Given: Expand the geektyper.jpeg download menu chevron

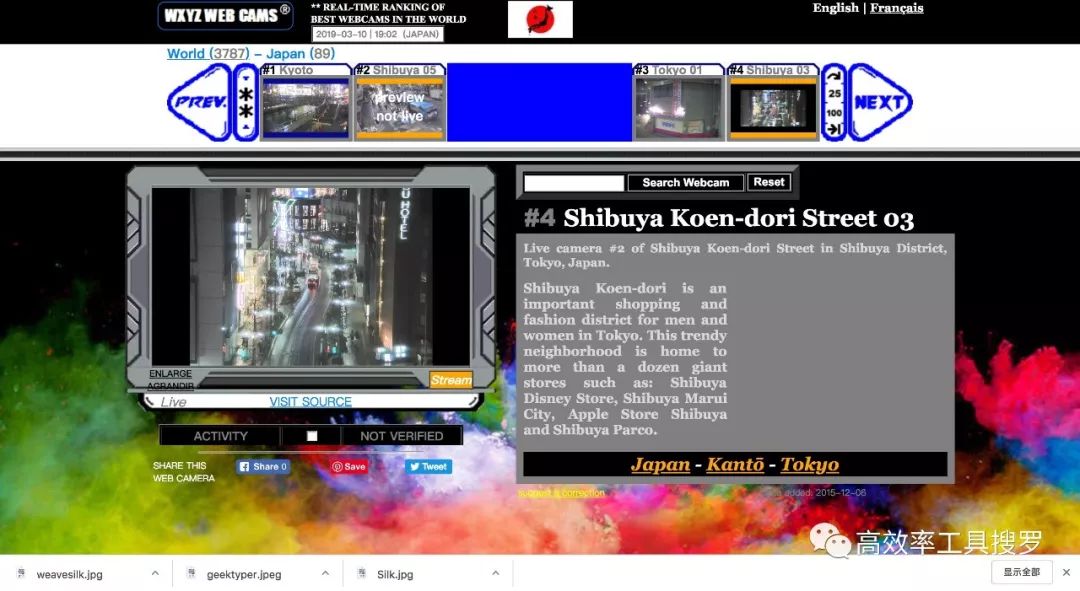Looking at the screenshot, I should pyautogui.click(x=325, y=573).
